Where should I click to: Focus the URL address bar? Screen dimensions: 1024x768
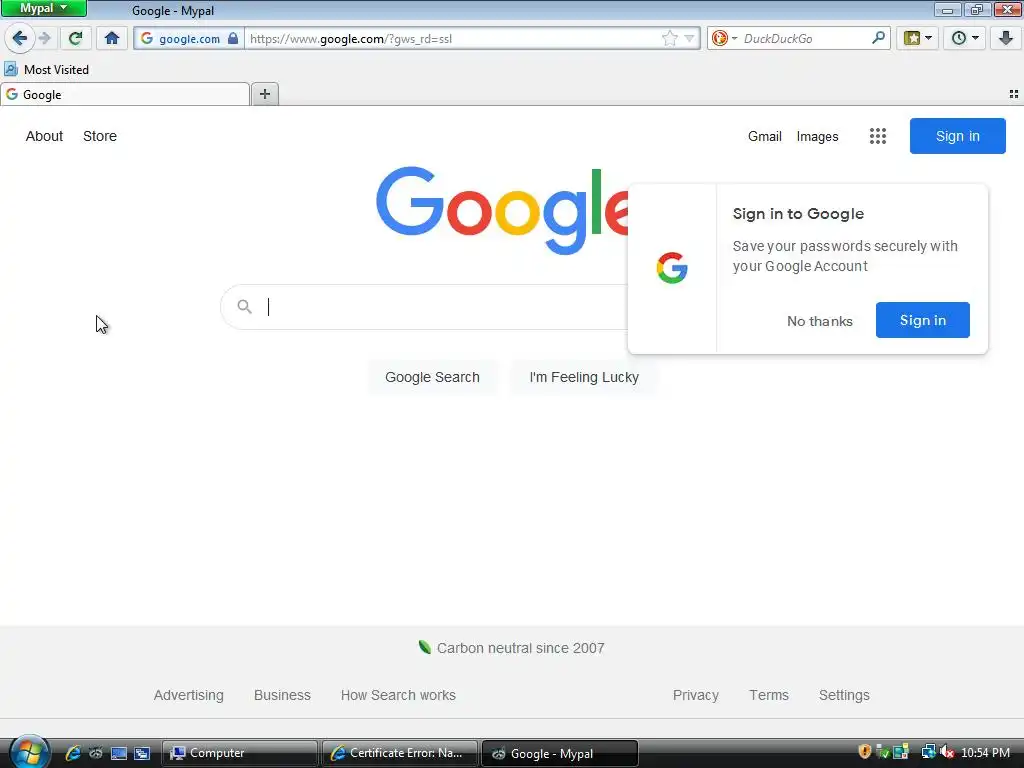tap(451, 39)
